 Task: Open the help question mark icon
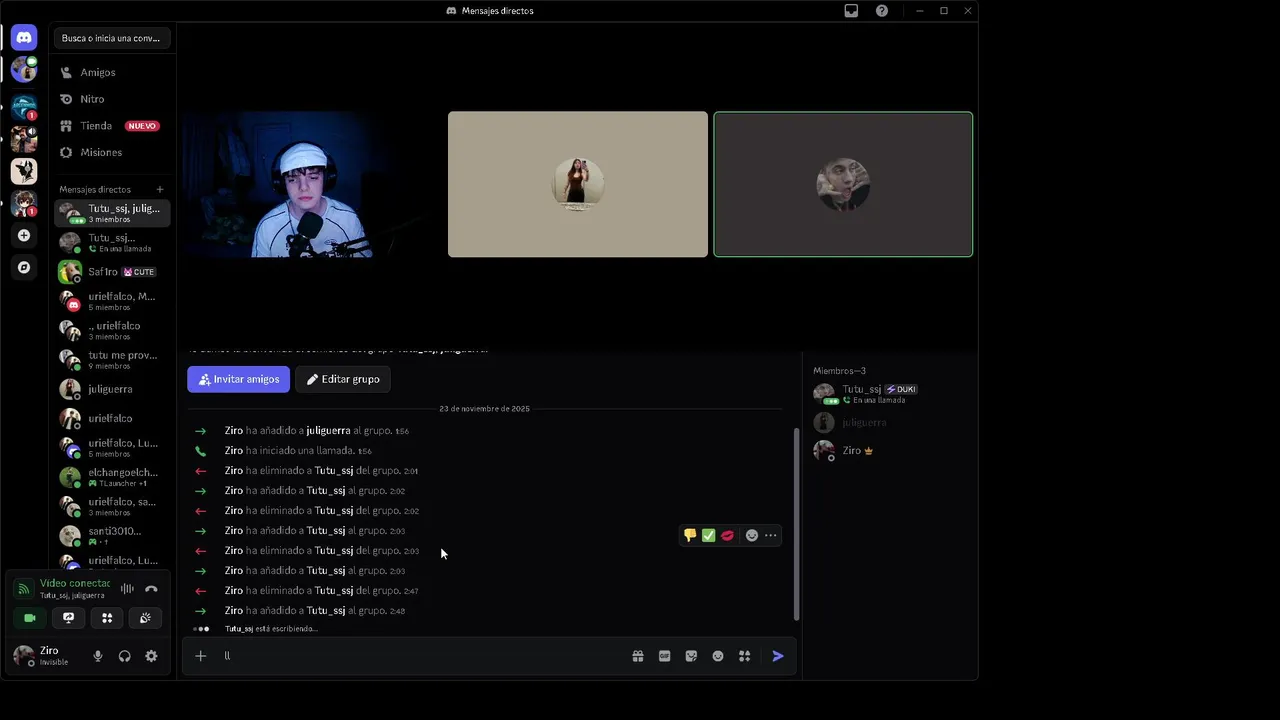(881, 11)
